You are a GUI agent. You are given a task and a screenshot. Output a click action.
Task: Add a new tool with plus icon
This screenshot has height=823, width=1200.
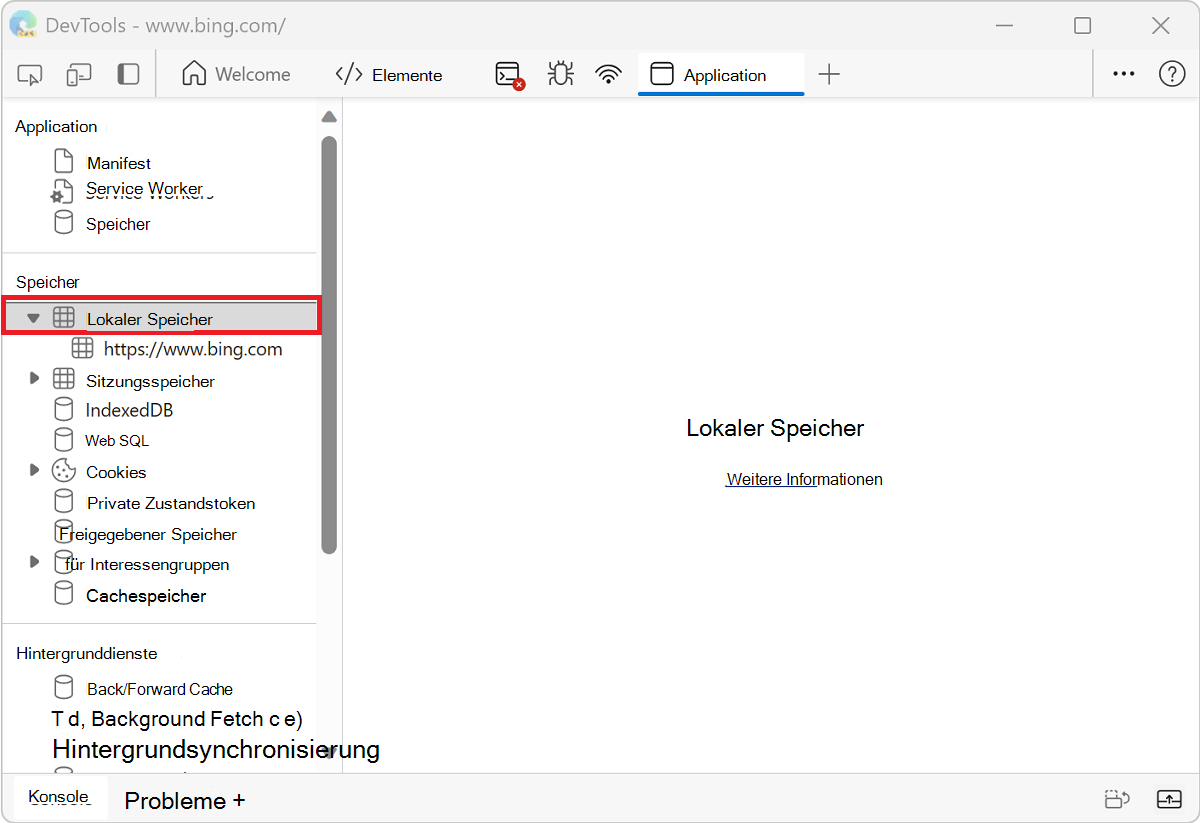coord(829,74)
